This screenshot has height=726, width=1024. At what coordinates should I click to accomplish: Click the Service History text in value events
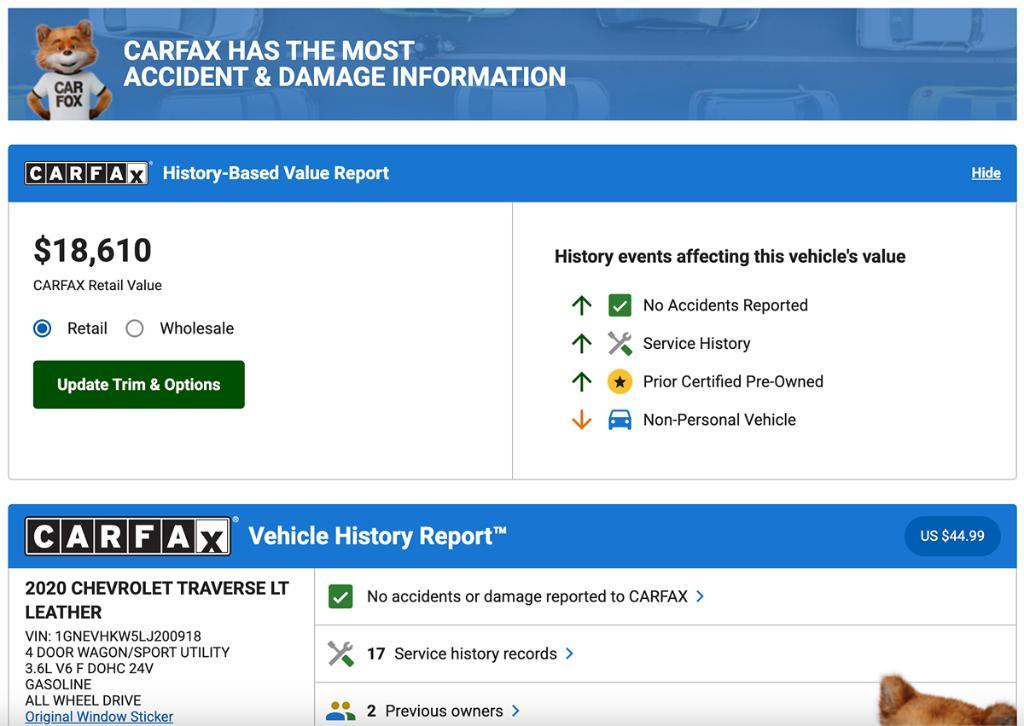point(697,343)
